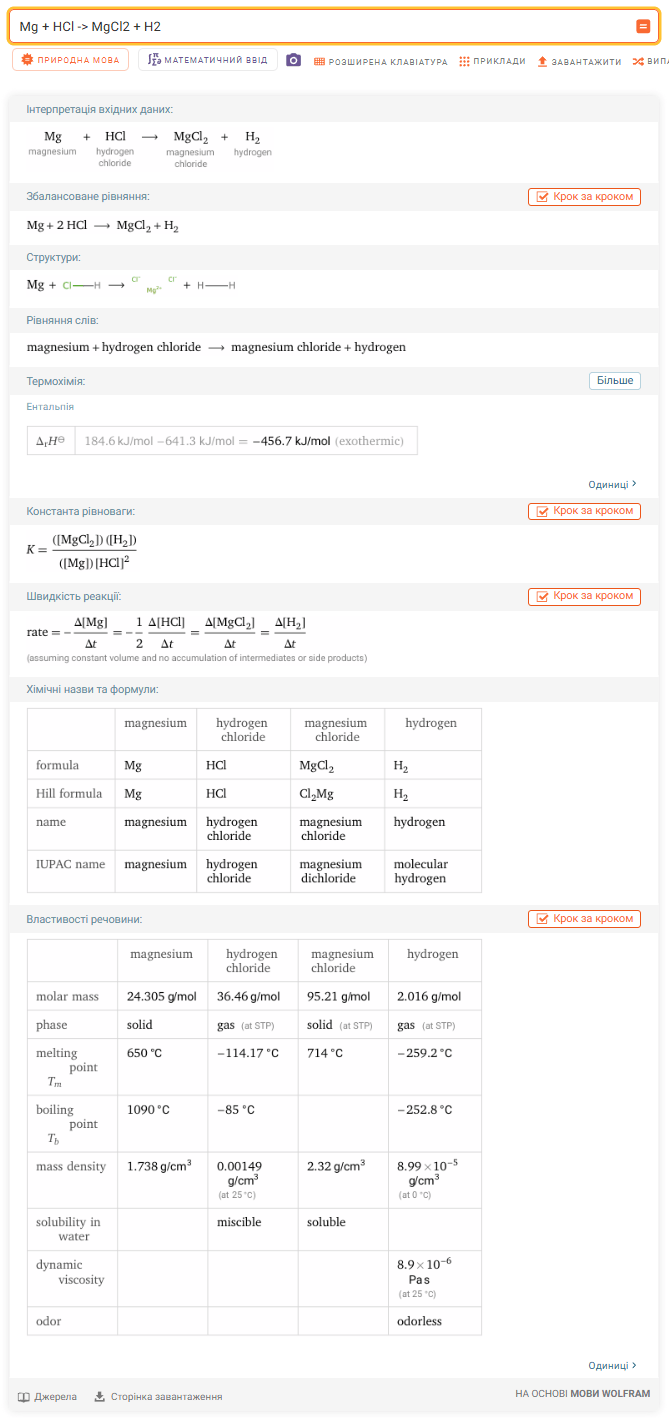Viewport: 669px width, 1418px height.
Task: Show step-by-step for equilibrium constant
Action: [x=584, y=511]
